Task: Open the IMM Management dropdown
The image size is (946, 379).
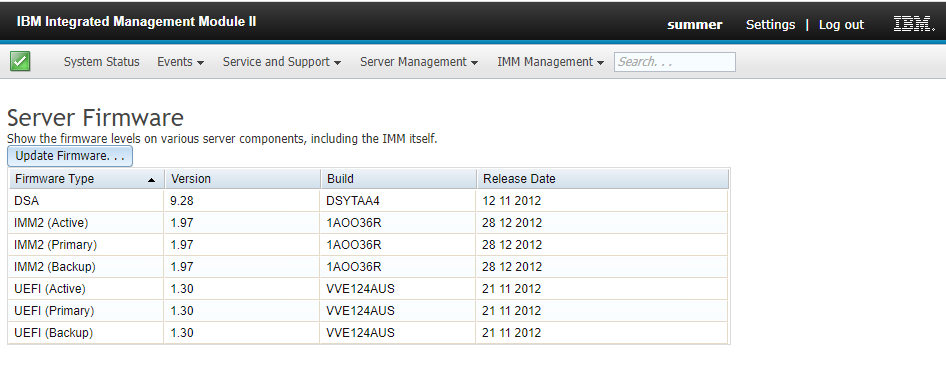Action: click(x=550, y=62)
